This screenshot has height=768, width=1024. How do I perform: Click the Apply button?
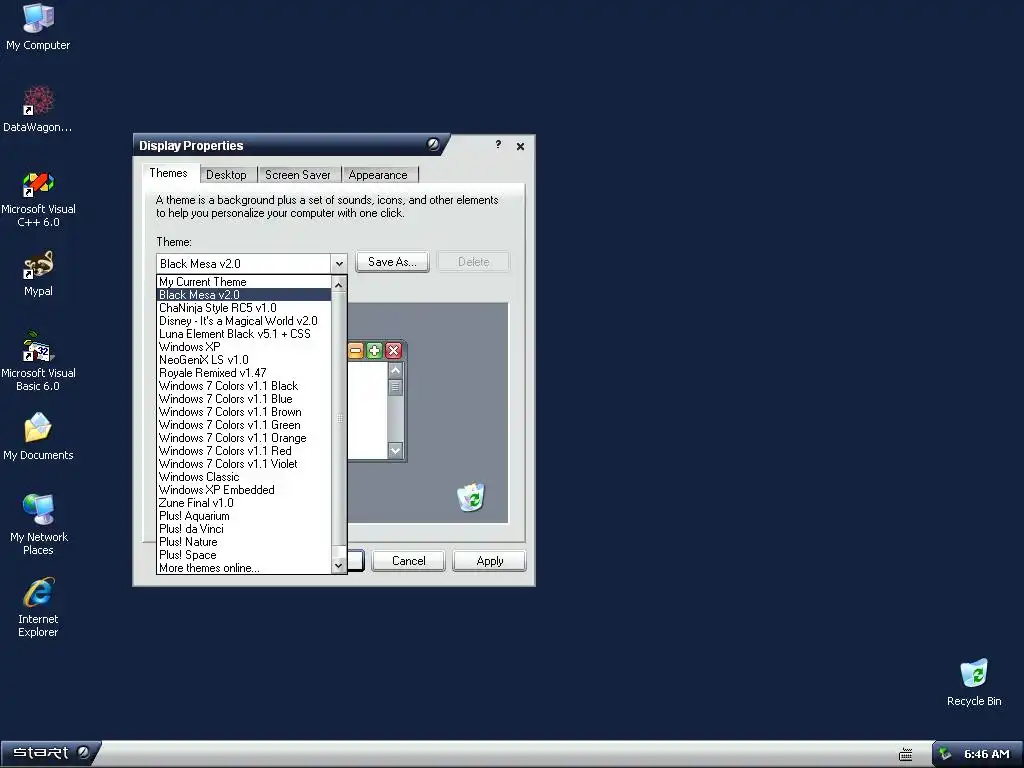[490, 561]
